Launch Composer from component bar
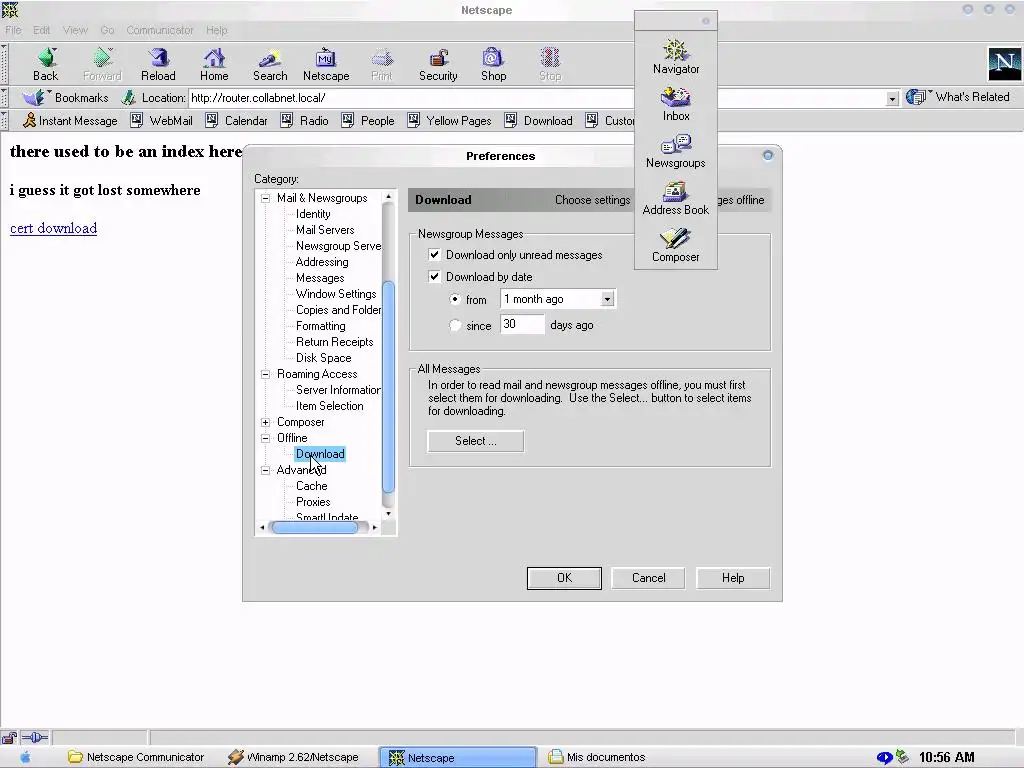 coord(676,245)
